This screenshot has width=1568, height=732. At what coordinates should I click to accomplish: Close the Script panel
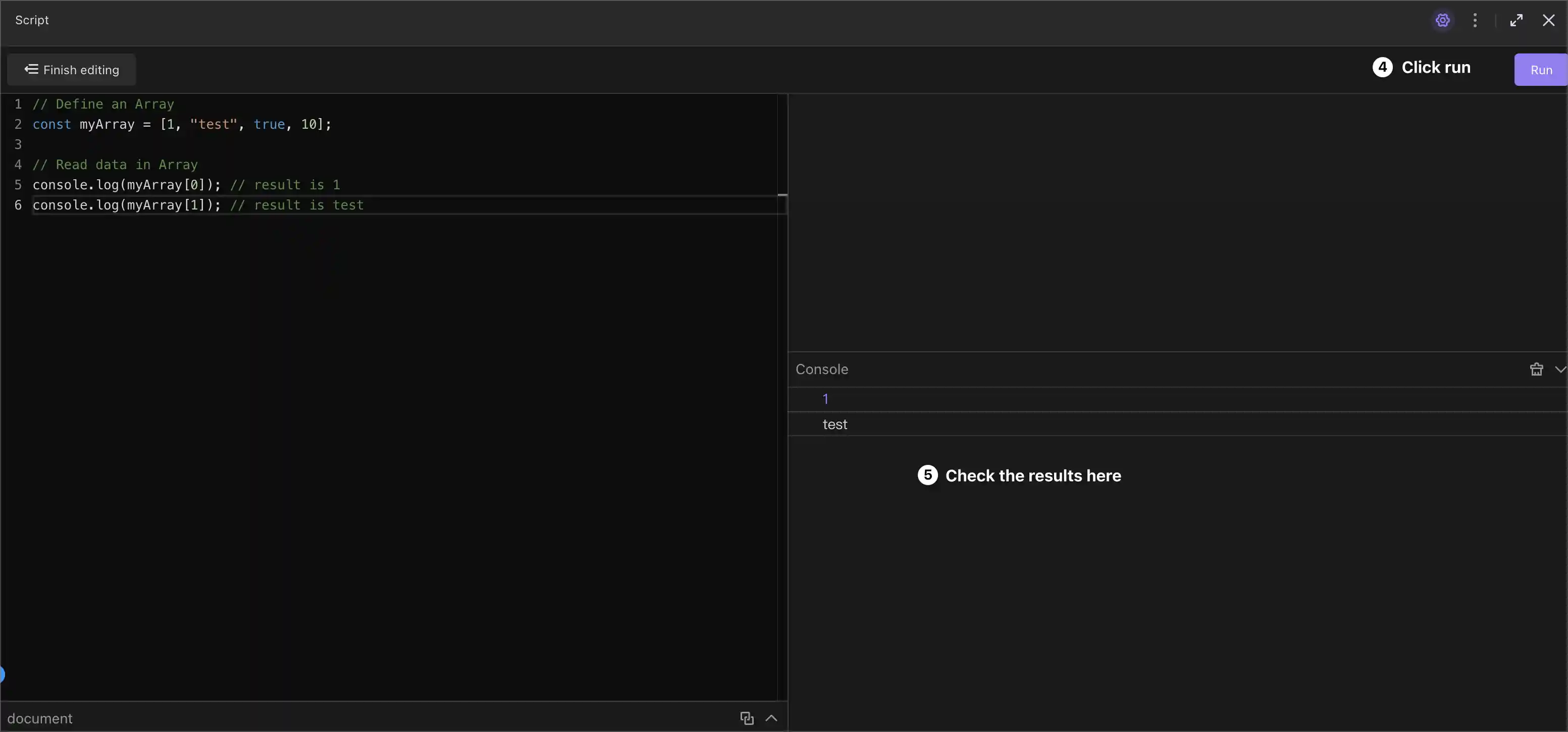point(1548,20)
